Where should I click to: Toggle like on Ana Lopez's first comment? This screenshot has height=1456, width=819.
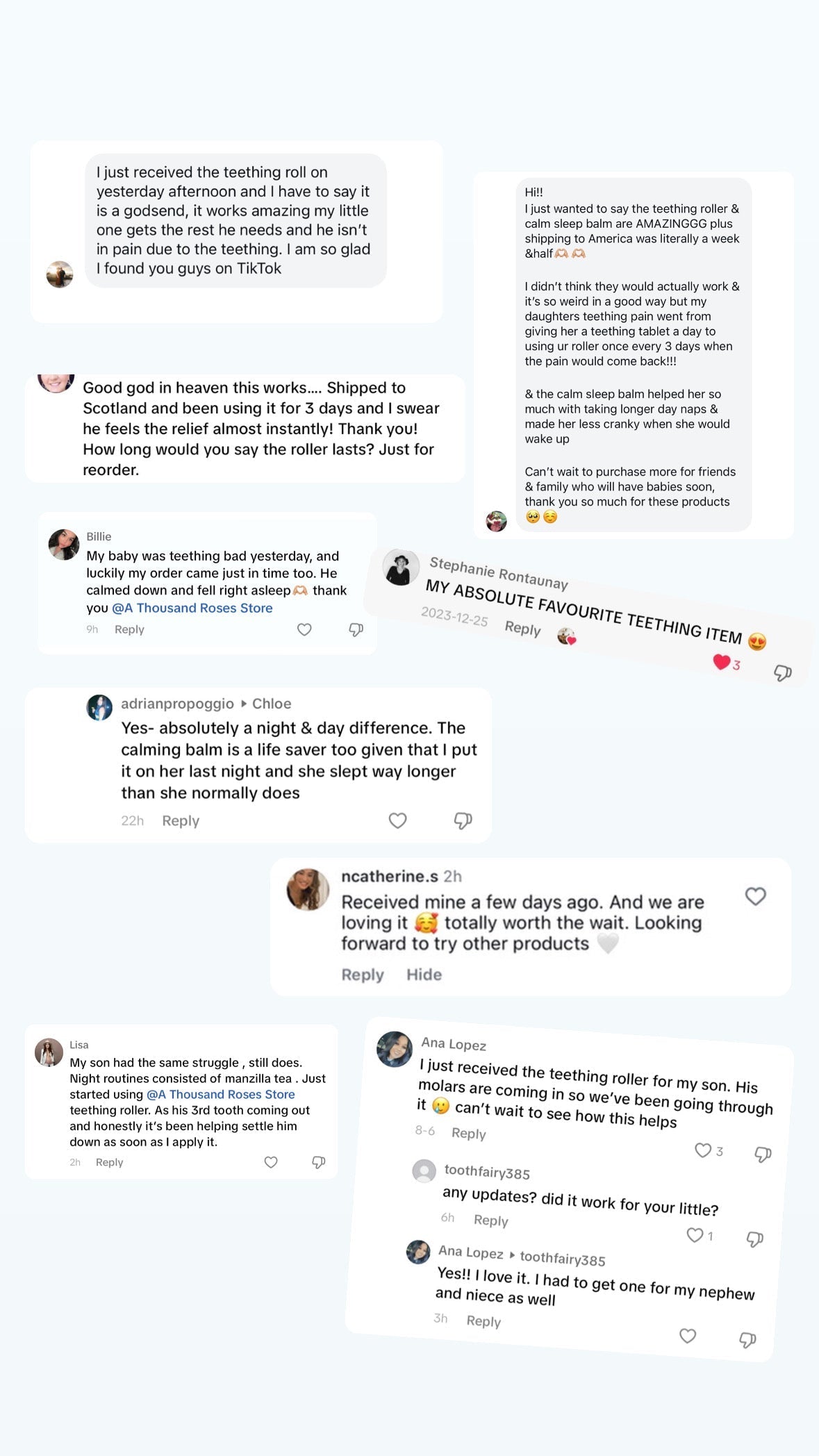tap(703, 1150)
